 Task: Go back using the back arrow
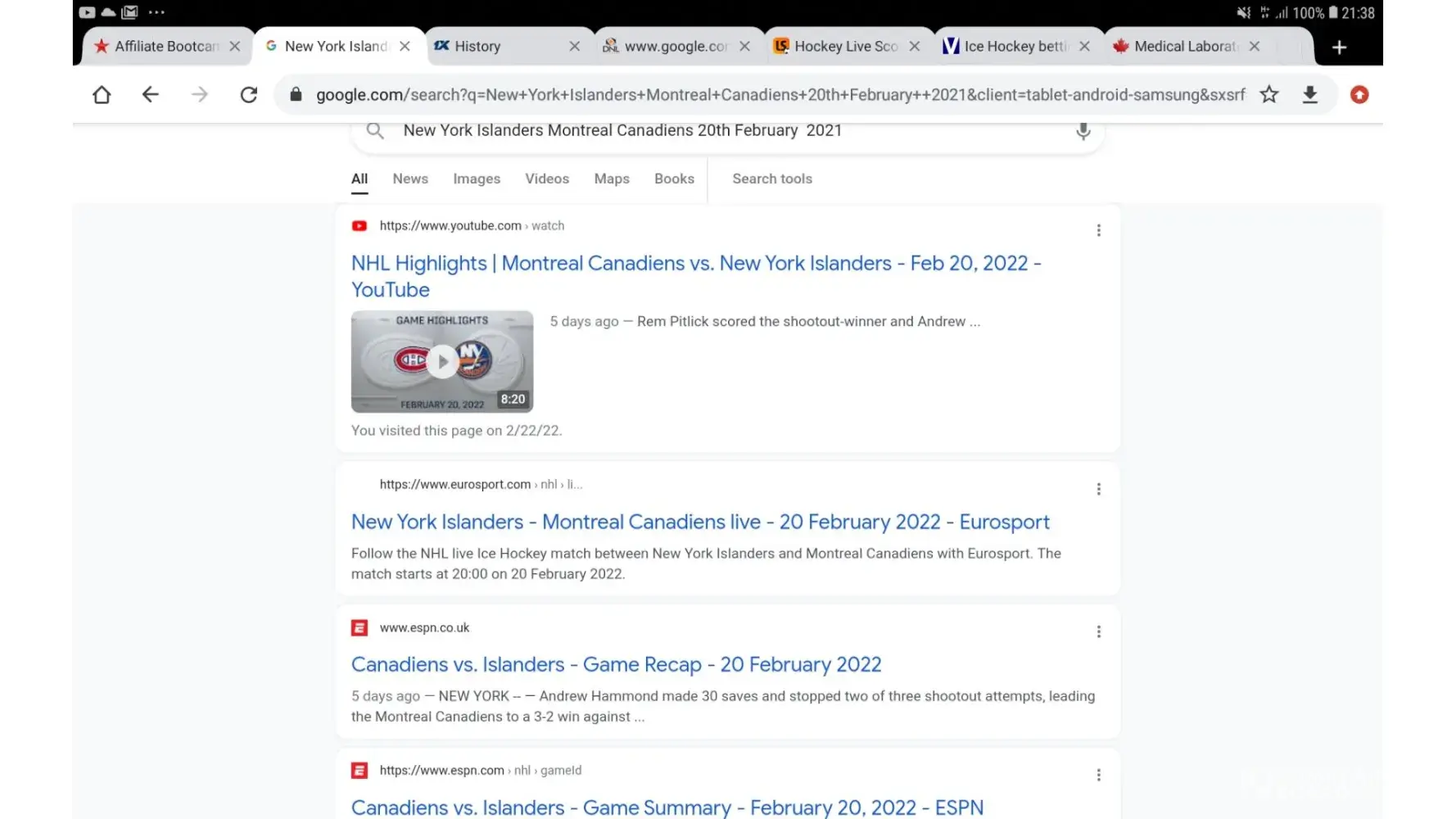150,95
